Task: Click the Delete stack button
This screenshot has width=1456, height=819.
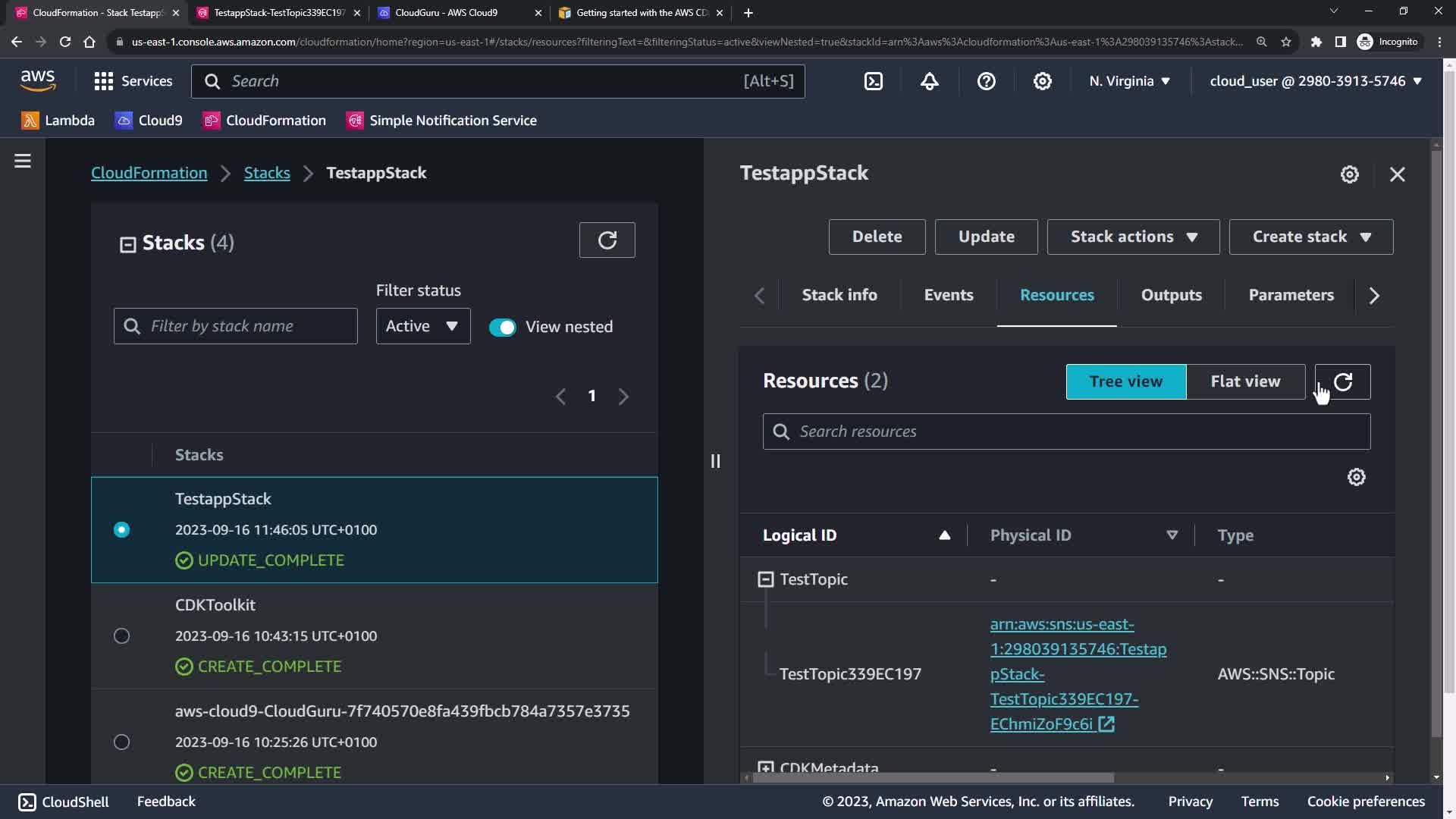Action: pos(877,237)
